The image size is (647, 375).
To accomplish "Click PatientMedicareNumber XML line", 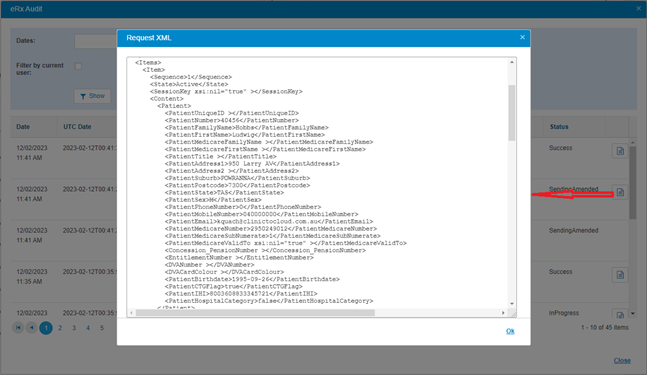I will click(x=271, y=229).
